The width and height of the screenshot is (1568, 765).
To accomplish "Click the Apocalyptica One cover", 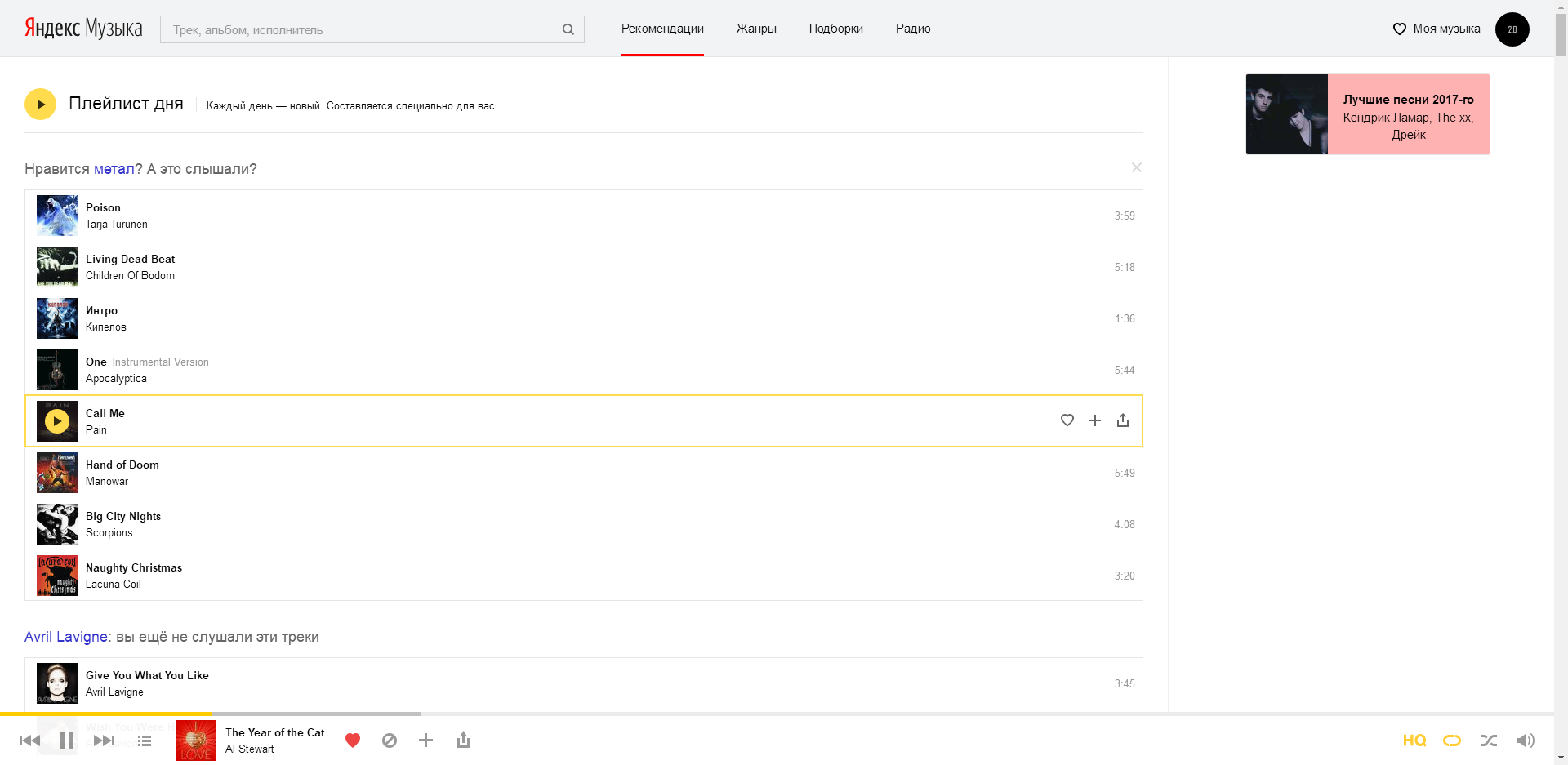I will [57, 370].
